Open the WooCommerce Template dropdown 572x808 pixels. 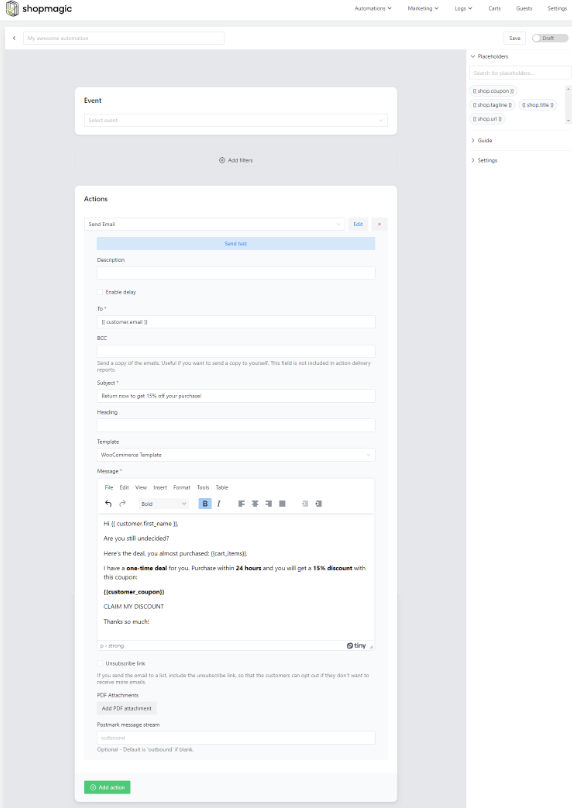(x=236, y=455)
